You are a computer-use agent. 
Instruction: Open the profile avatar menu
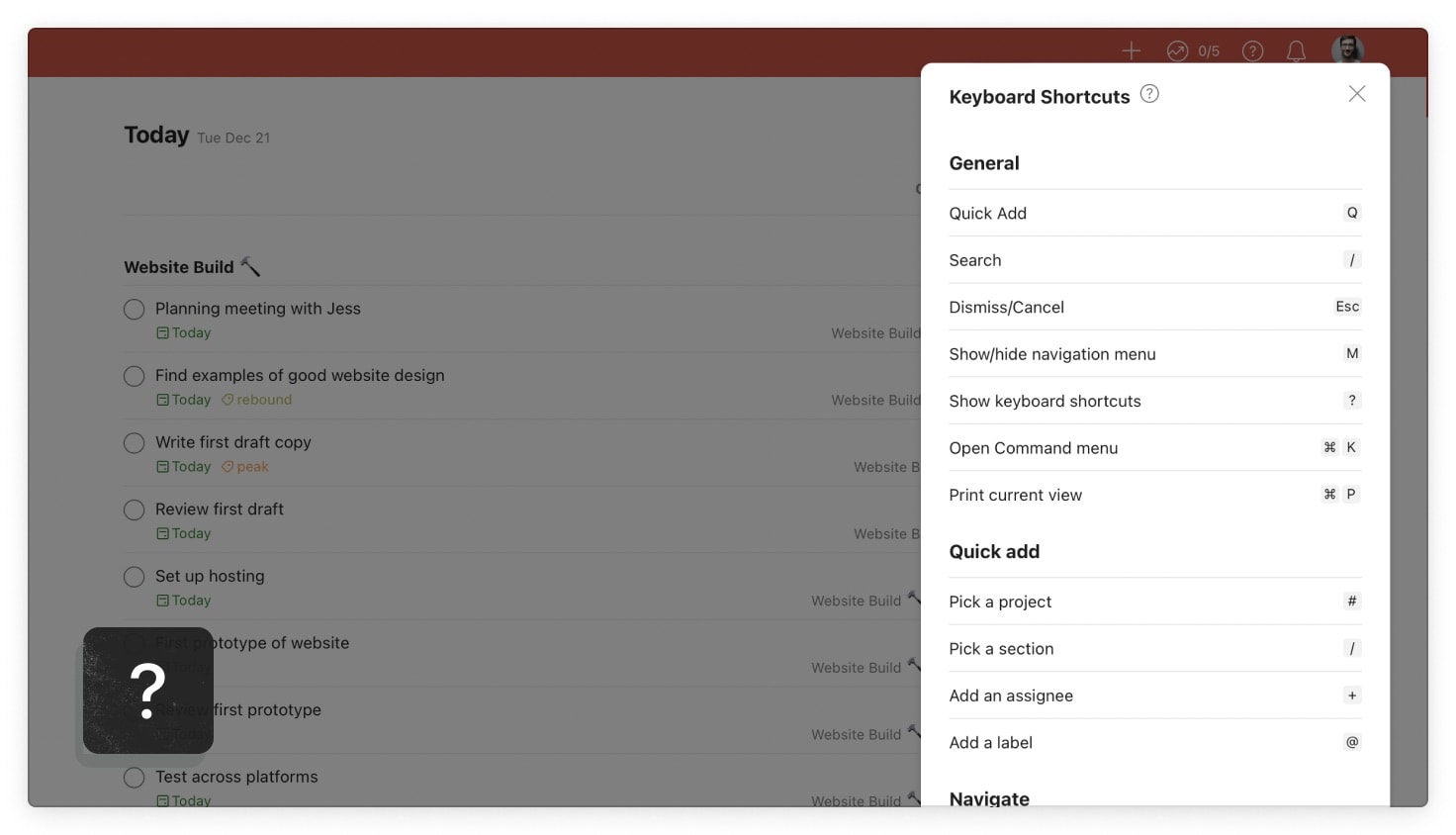[1348, 49]
